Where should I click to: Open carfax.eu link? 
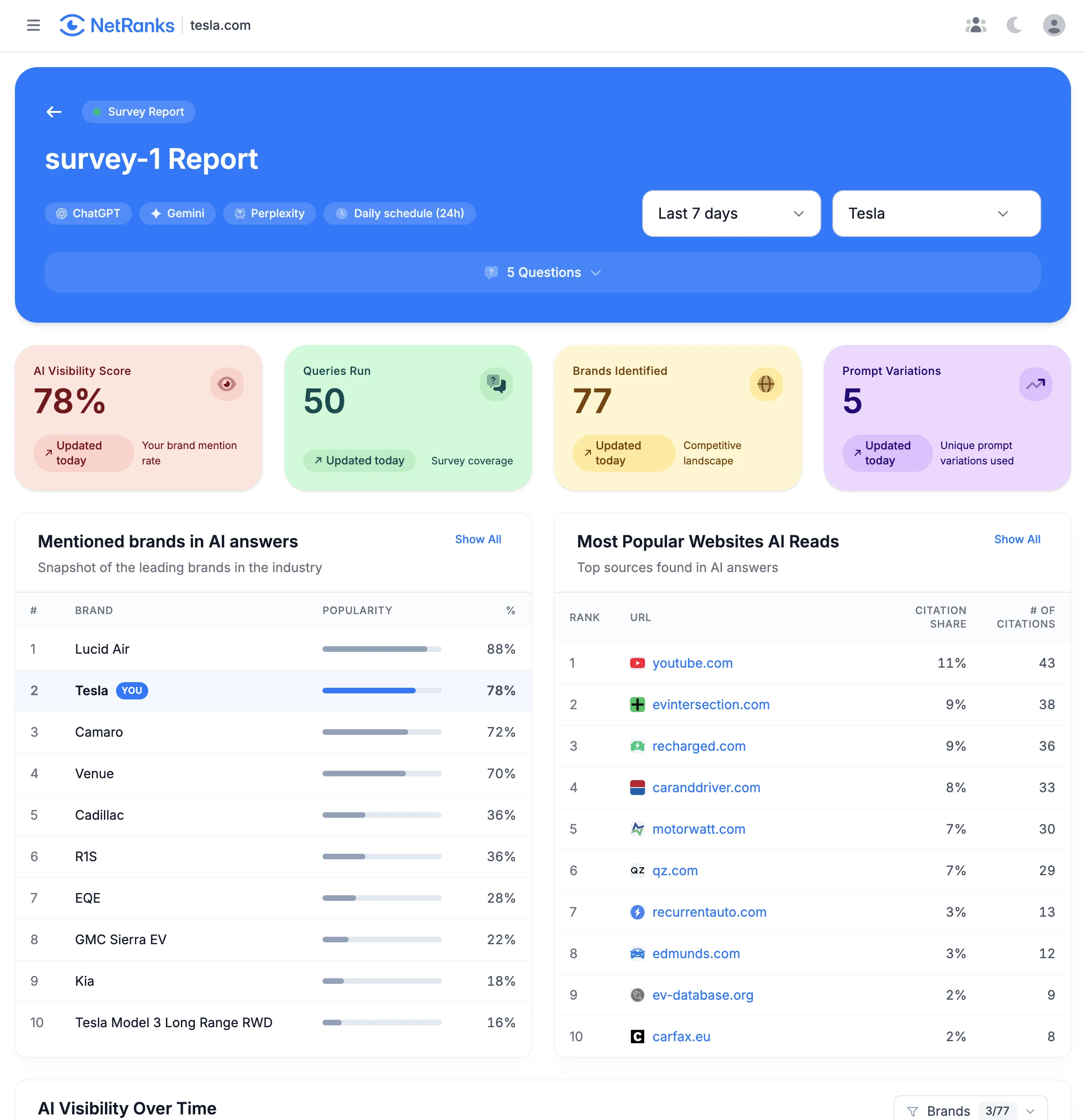[681, 1037]
